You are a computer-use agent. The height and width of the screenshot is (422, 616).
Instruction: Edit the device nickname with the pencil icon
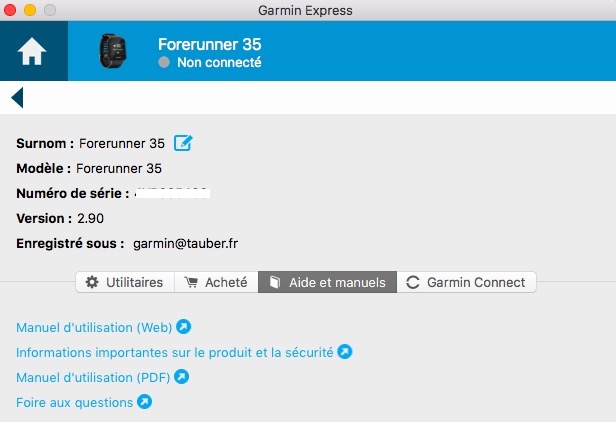point(183,143)
